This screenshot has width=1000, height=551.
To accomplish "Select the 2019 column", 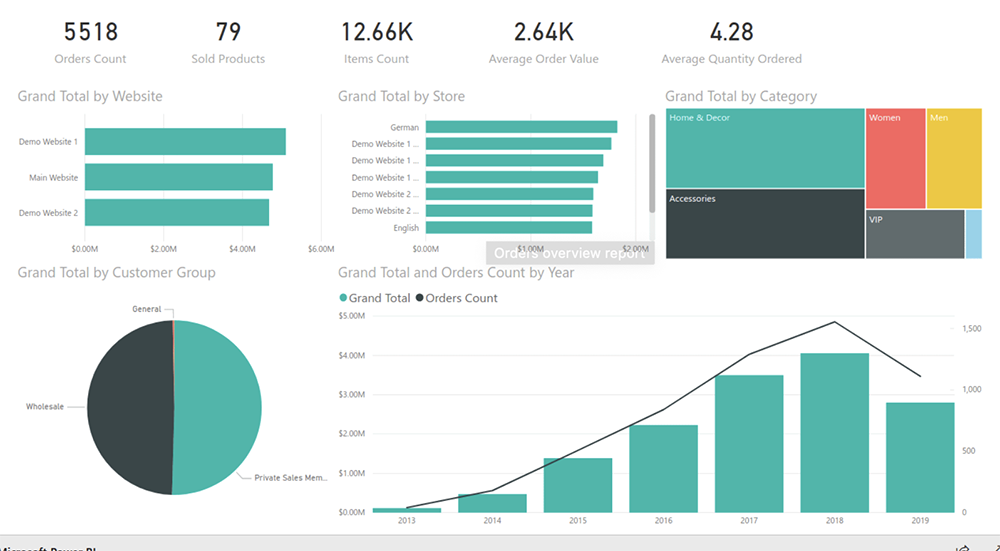I will point(920,457).
